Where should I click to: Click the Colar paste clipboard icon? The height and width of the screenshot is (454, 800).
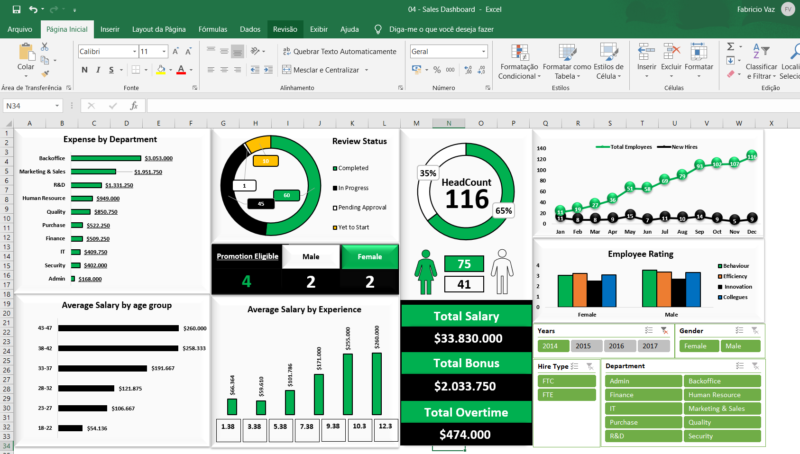coord(26,53)
